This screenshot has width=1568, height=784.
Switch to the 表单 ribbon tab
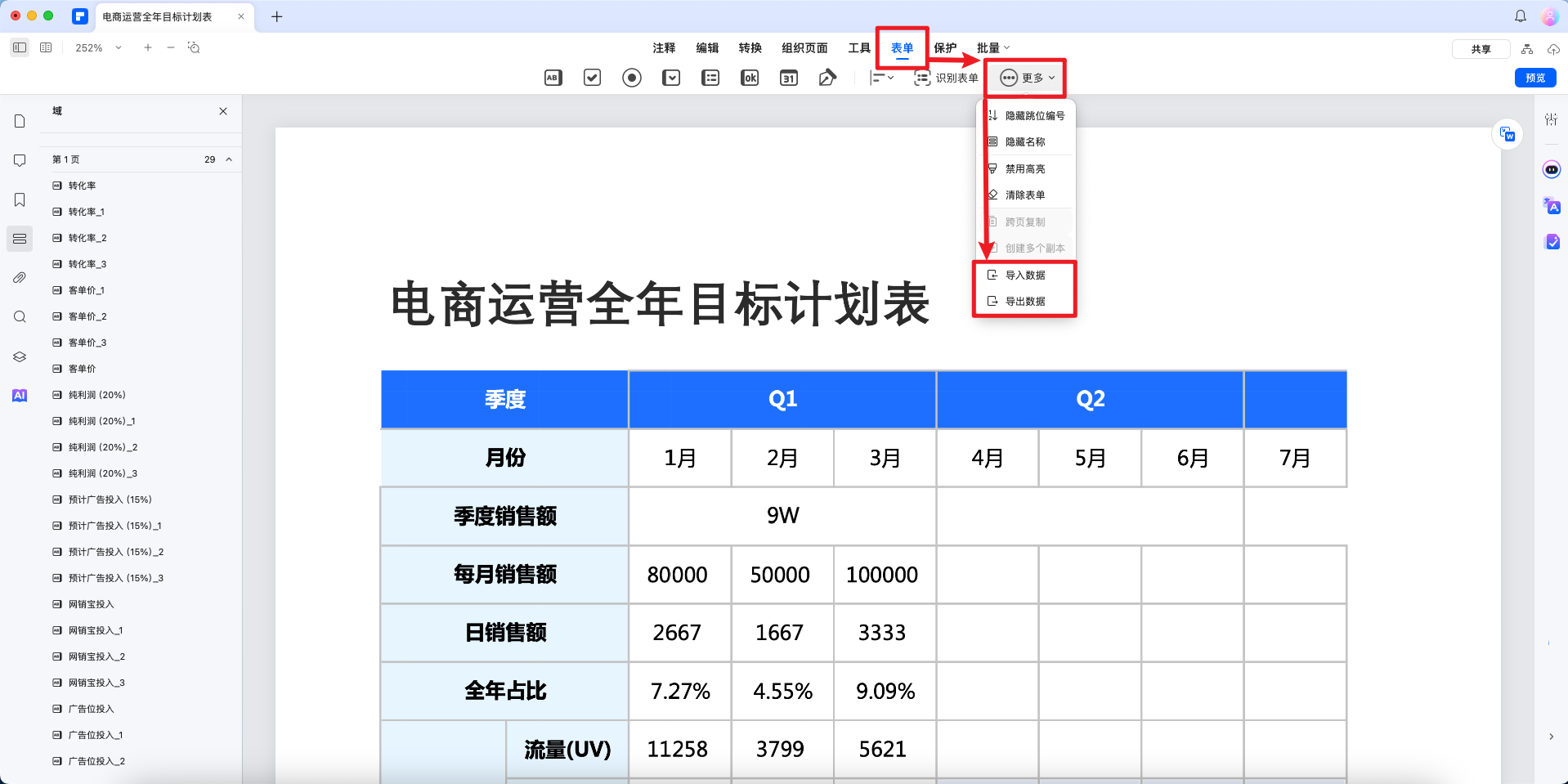(x=902, y=47)
